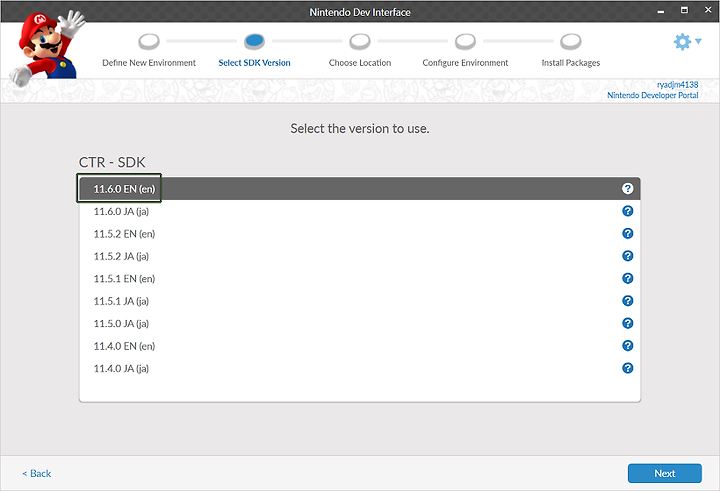Go to the Define New Environment step circle
720x491 pixels.
pos(149,41)
